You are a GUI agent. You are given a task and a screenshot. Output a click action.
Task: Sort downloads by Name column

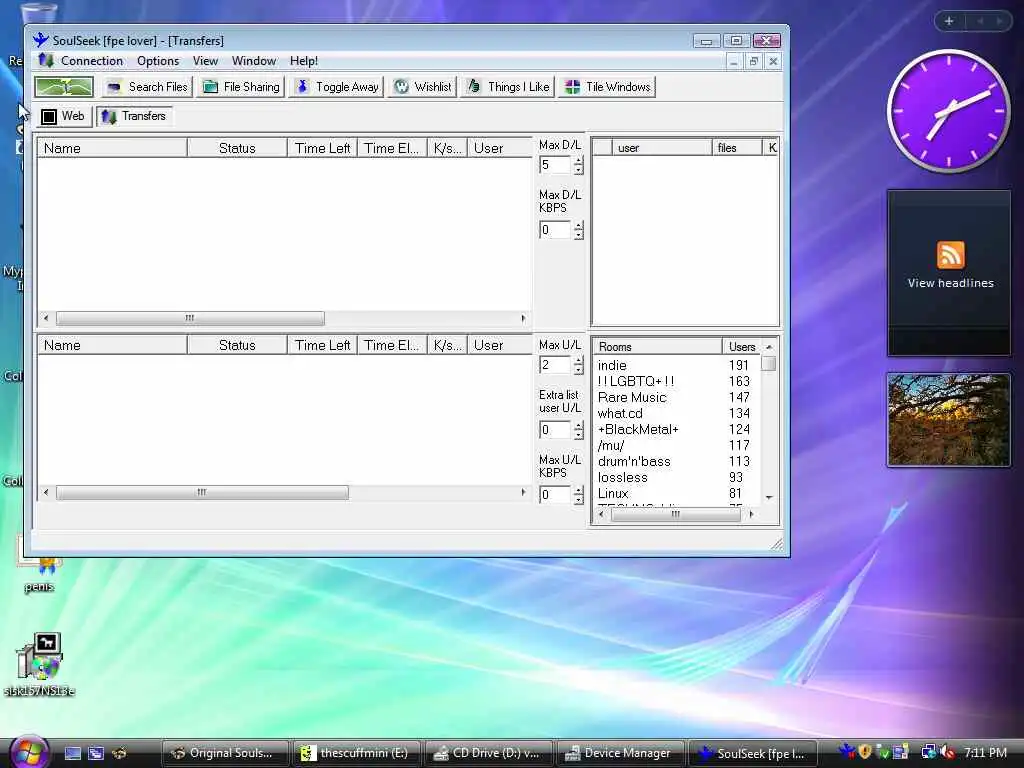[x=112, y=148]
